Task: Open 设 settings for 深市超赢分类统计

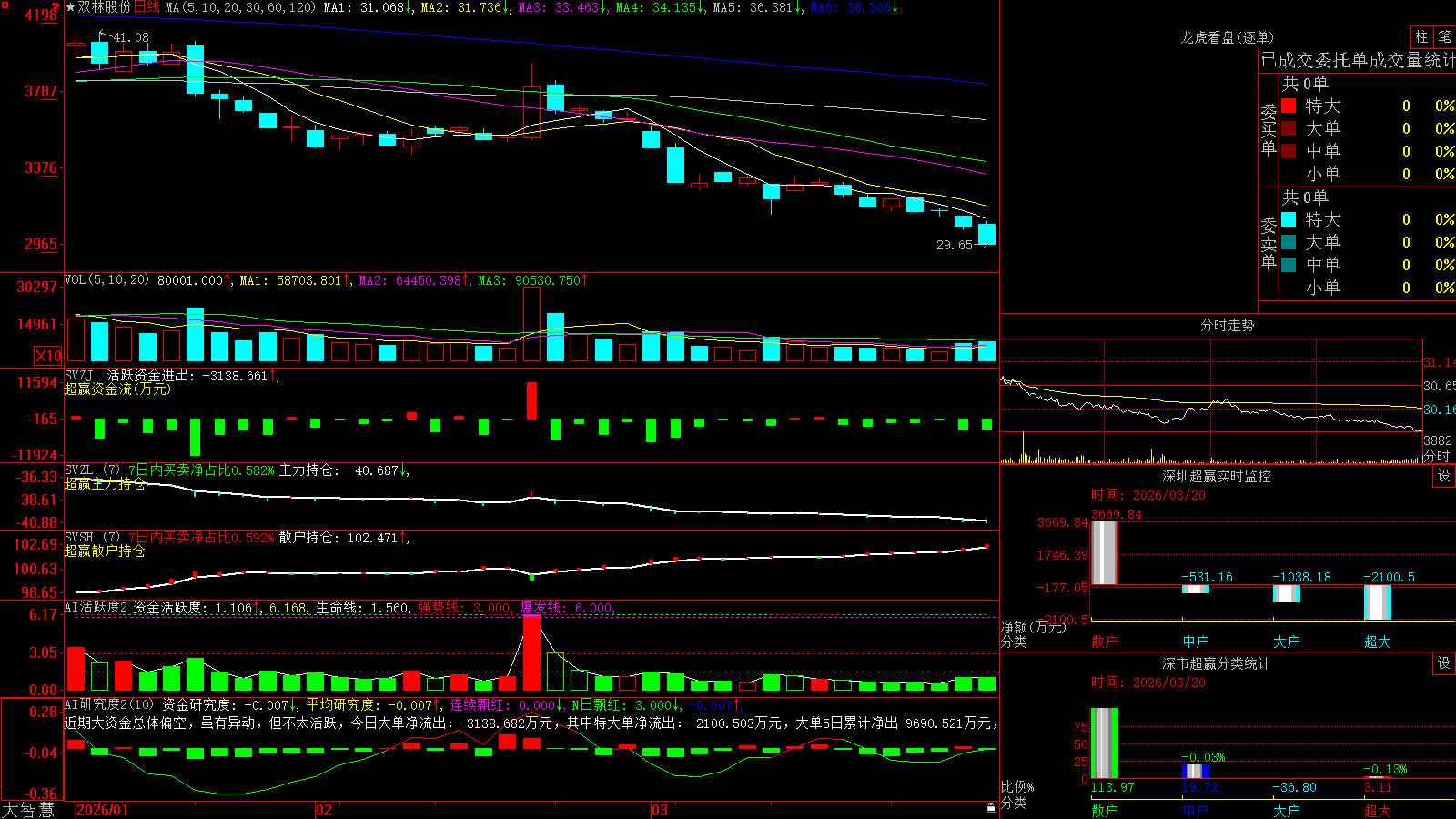Action: click(1444, 663)
